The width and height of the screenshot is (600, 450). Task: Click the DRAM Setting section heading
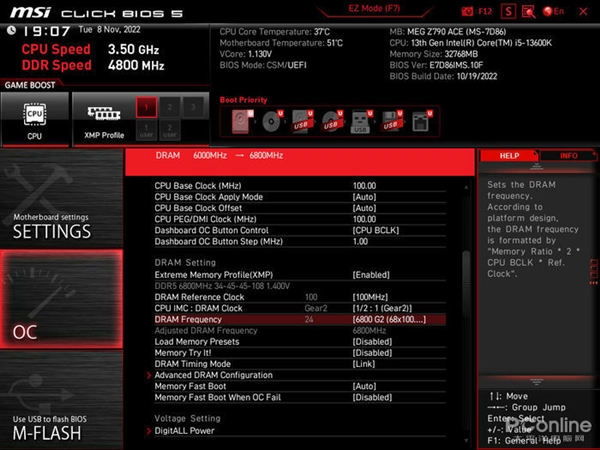pyautogui.click(x=185, y=262)
